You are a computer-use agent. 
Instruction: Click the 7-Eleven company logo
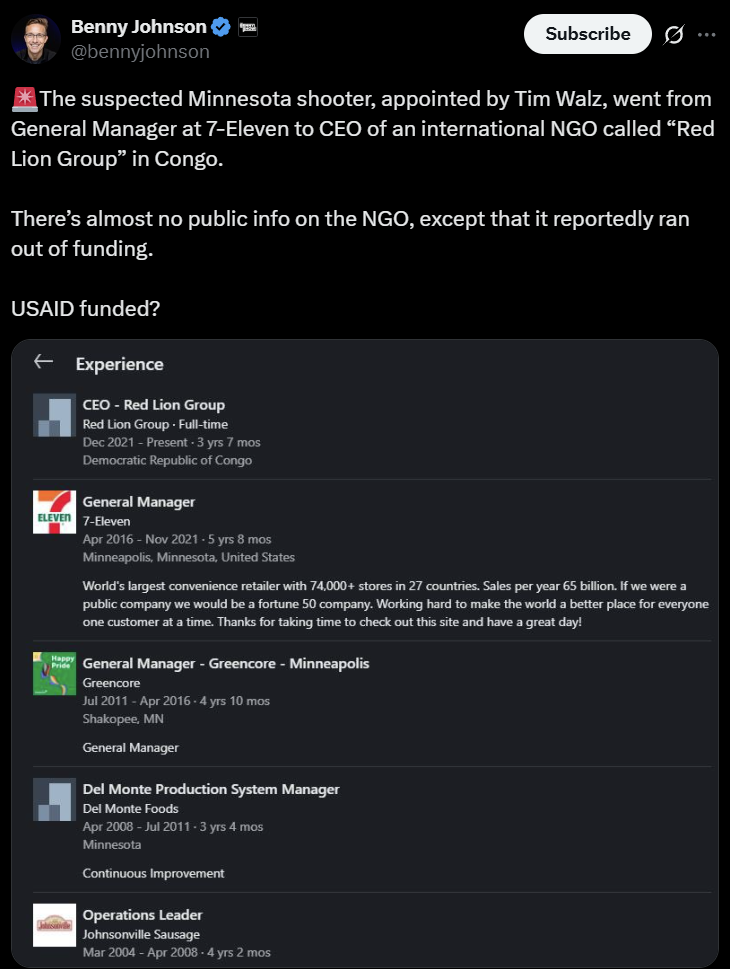(x=54, y=511)
